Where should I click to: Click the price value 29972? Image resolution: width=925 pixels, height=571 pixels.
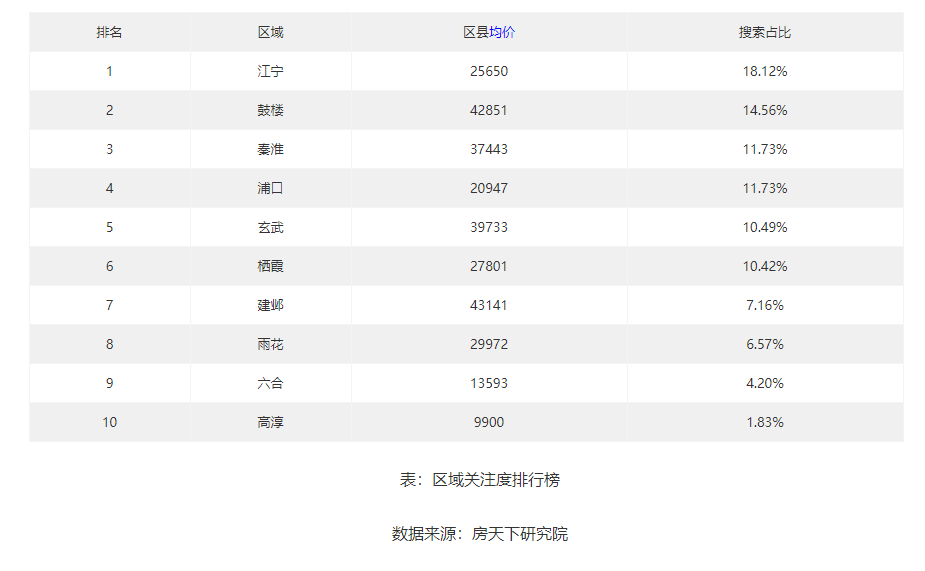tap(489, 344)
